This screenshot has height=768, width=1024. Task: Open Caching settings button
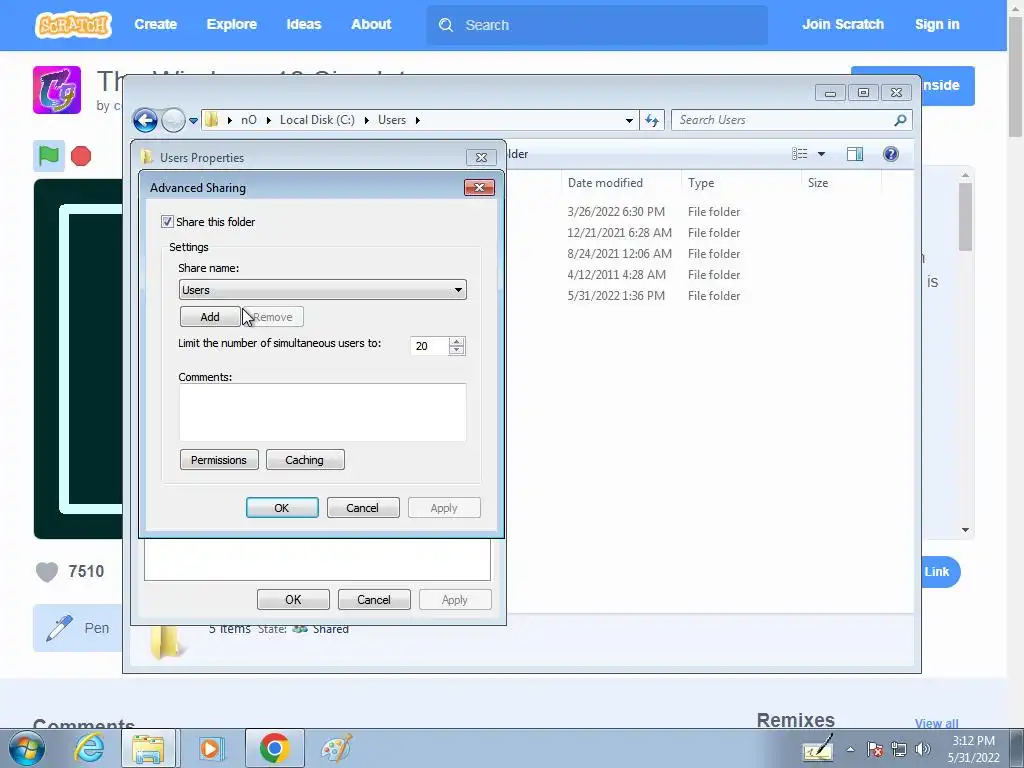coord(305,460)
